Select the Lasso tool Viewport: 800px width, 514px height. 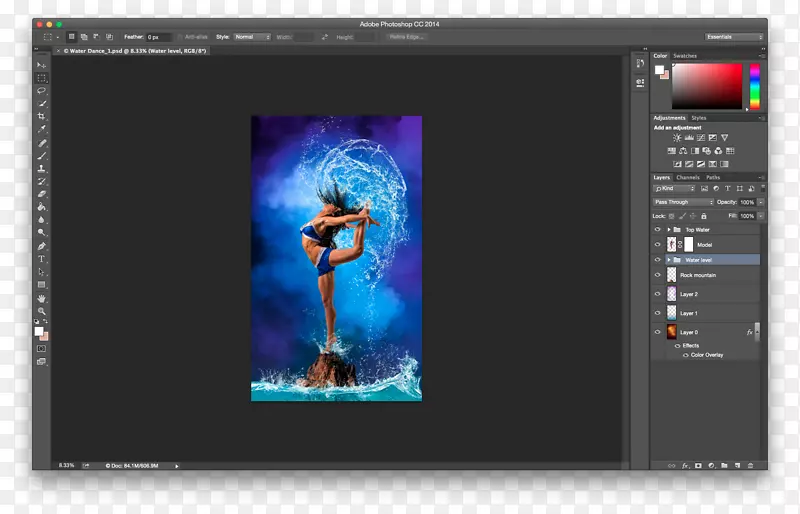coord(42,90)
